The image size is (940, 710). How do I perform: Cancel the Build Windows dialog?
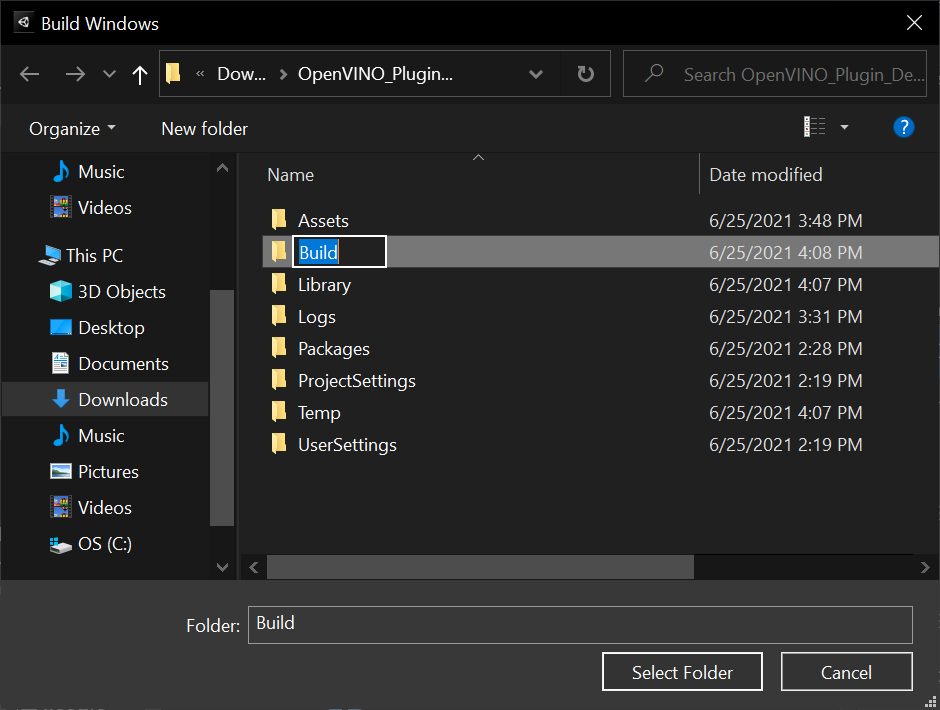(846, 673)
